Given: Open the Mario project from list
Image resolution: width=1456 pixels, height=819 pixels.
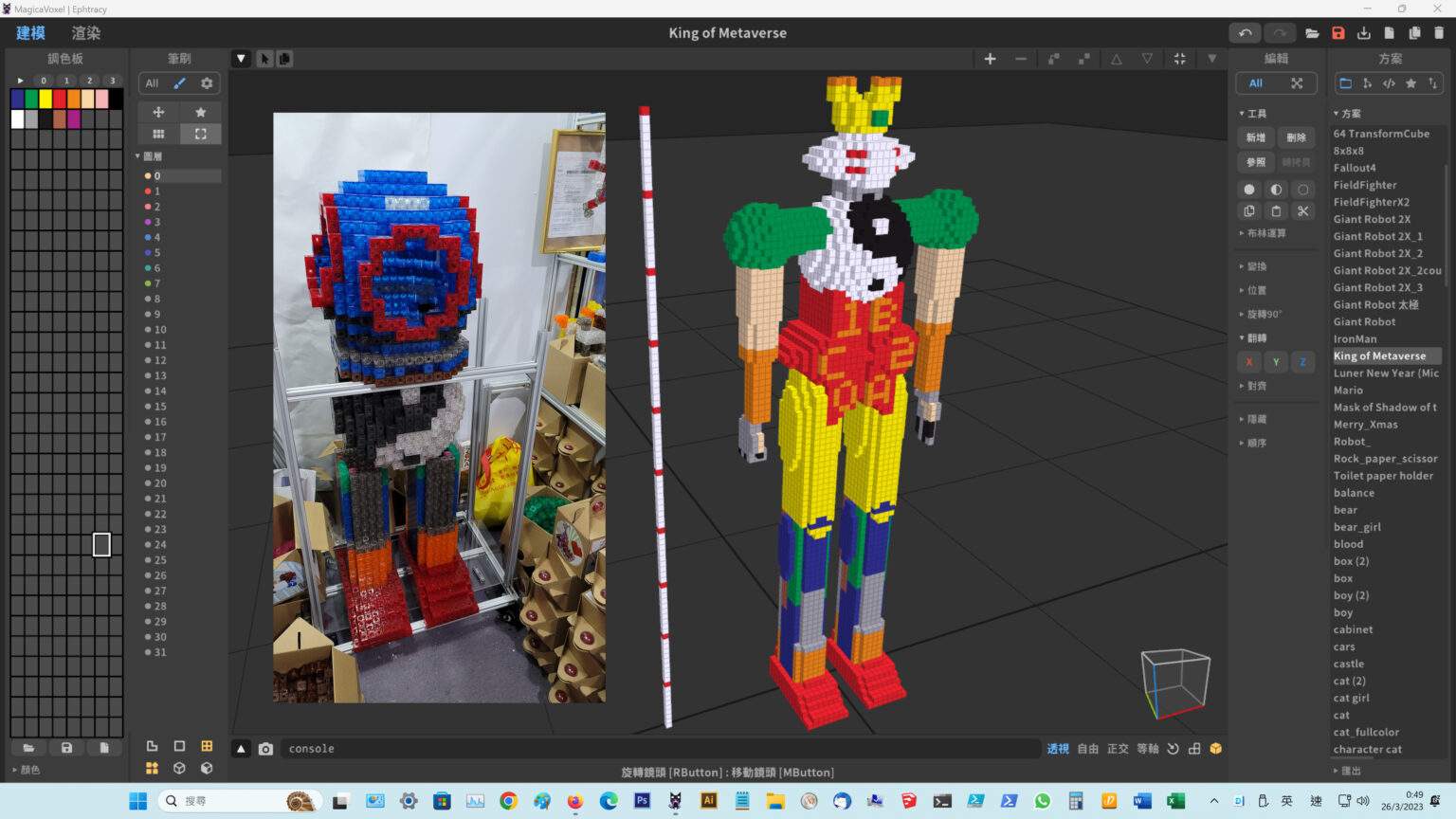Looking at the screenshot, I should [1348, 391].
